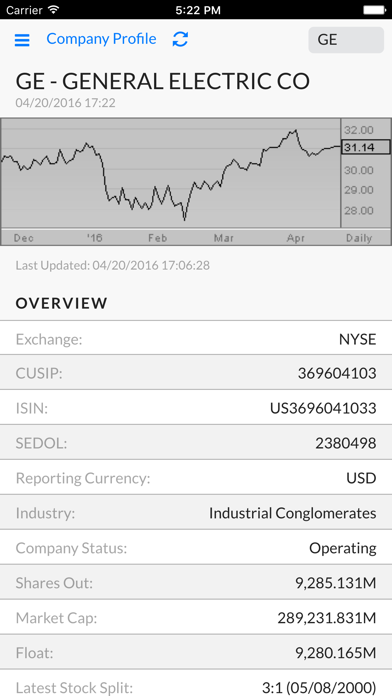This screenshot has width=392, height=696.
Task: Select the Market Cap value 289,231.831M
Action: pos(327,618)
